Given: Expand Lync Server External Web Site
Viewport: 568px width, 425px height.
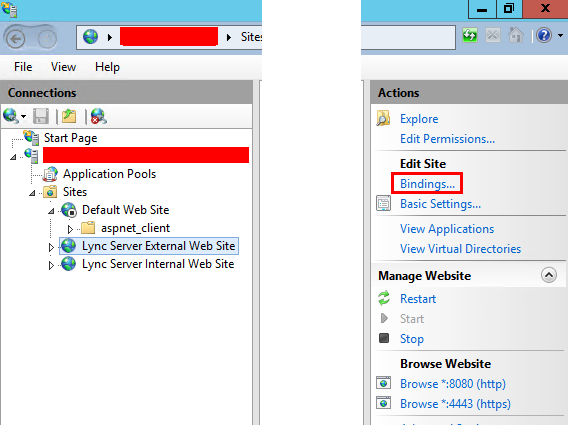Looking at the screenshot, I should [x=51, y=247].
